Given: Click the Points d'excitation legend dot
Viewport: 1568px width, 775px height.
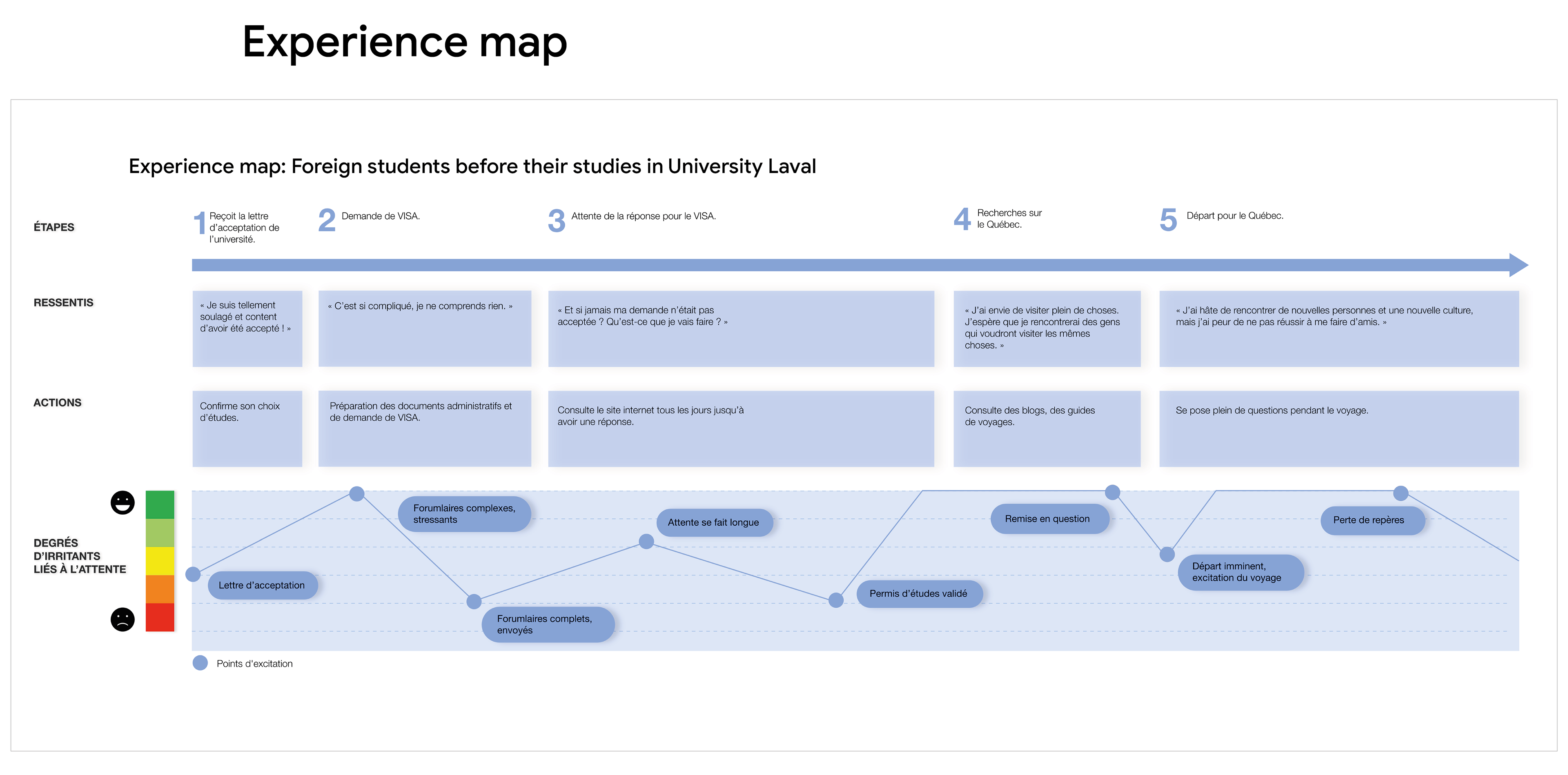Looking at the screenshot, I should point(200,663).
